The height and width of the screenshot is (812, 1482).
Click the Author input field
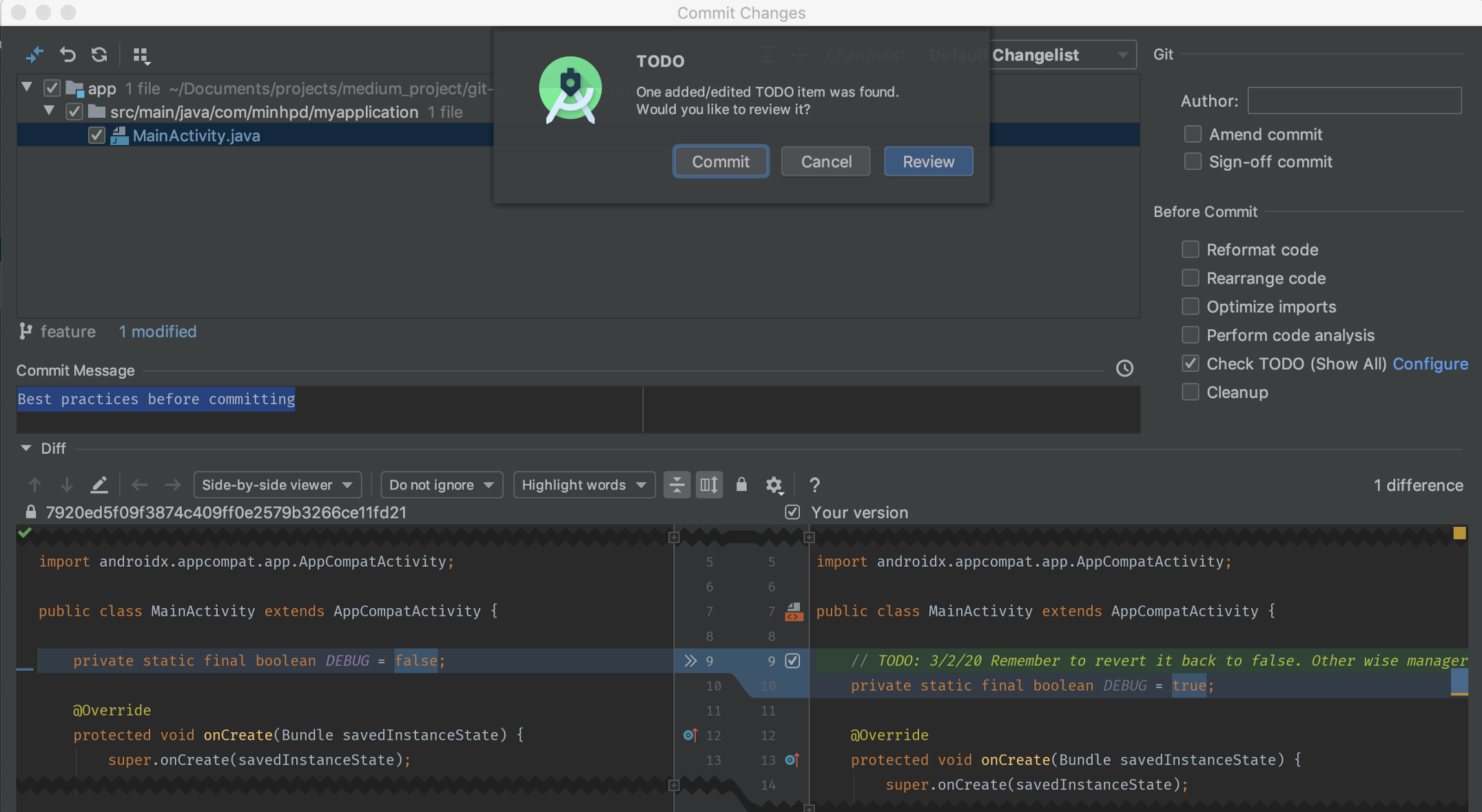pyautogui.click(x=1354, y=101)
